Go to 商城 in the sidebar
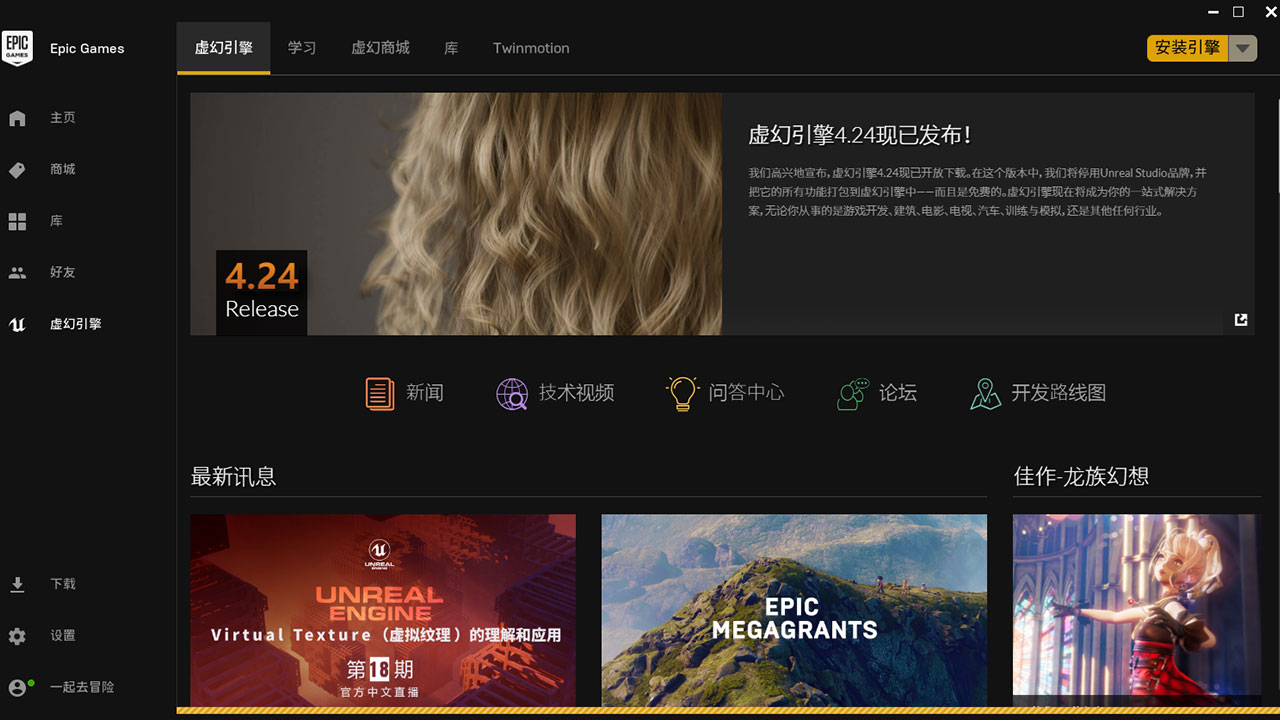 [x=63, y=170]
